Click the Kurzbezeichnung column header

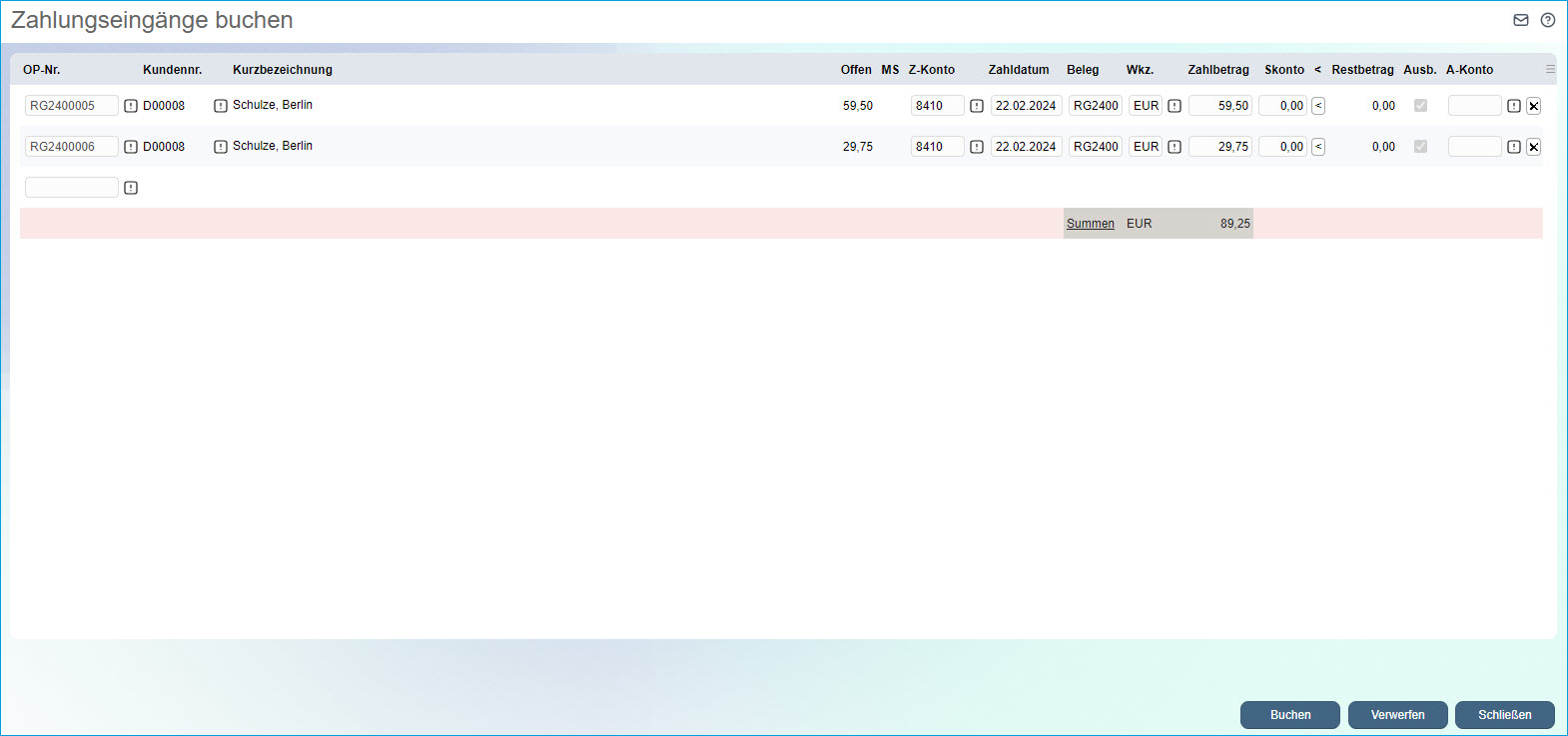(x=283, y=70)
